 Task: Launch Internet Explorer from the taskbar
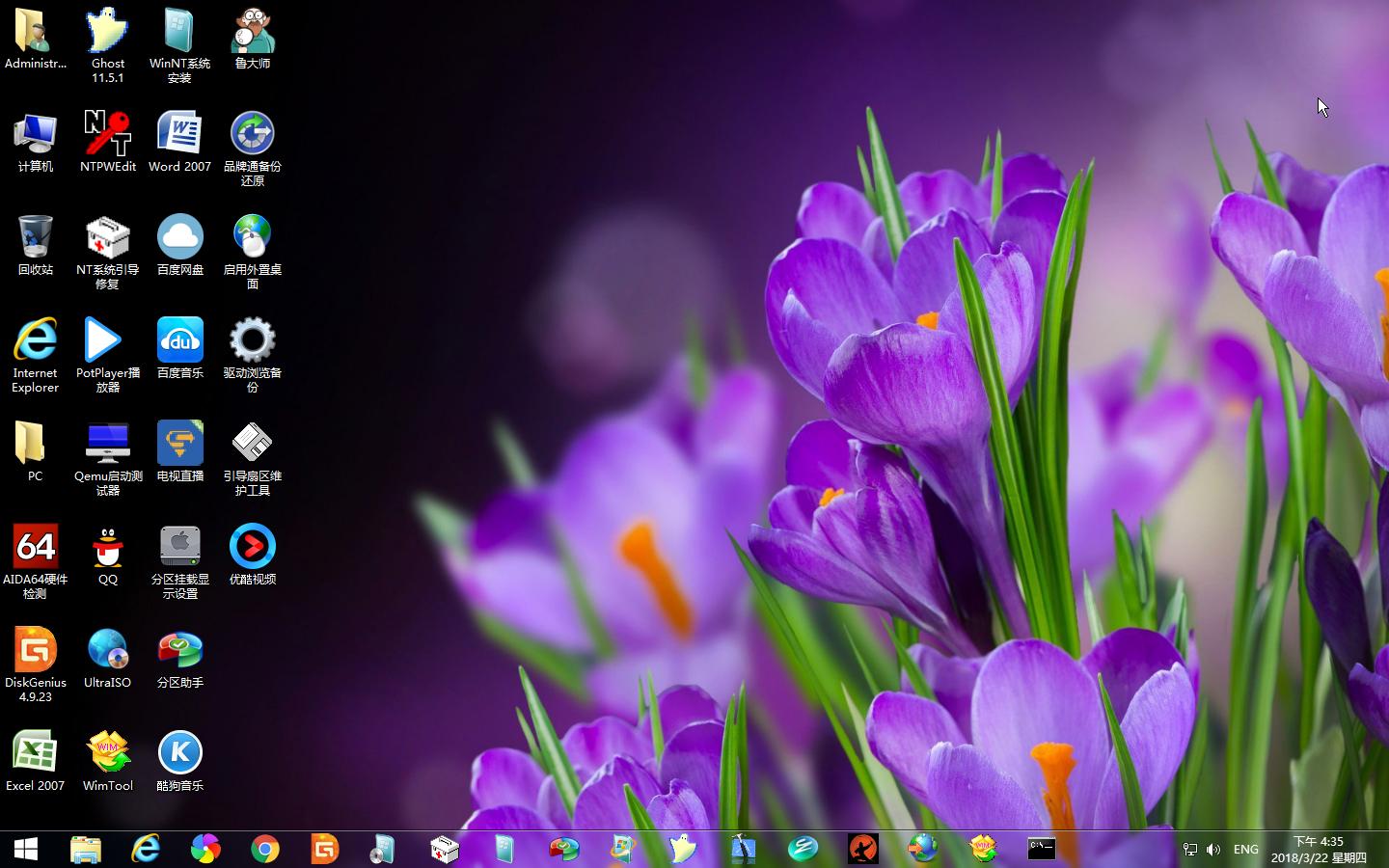coord(146,849)
